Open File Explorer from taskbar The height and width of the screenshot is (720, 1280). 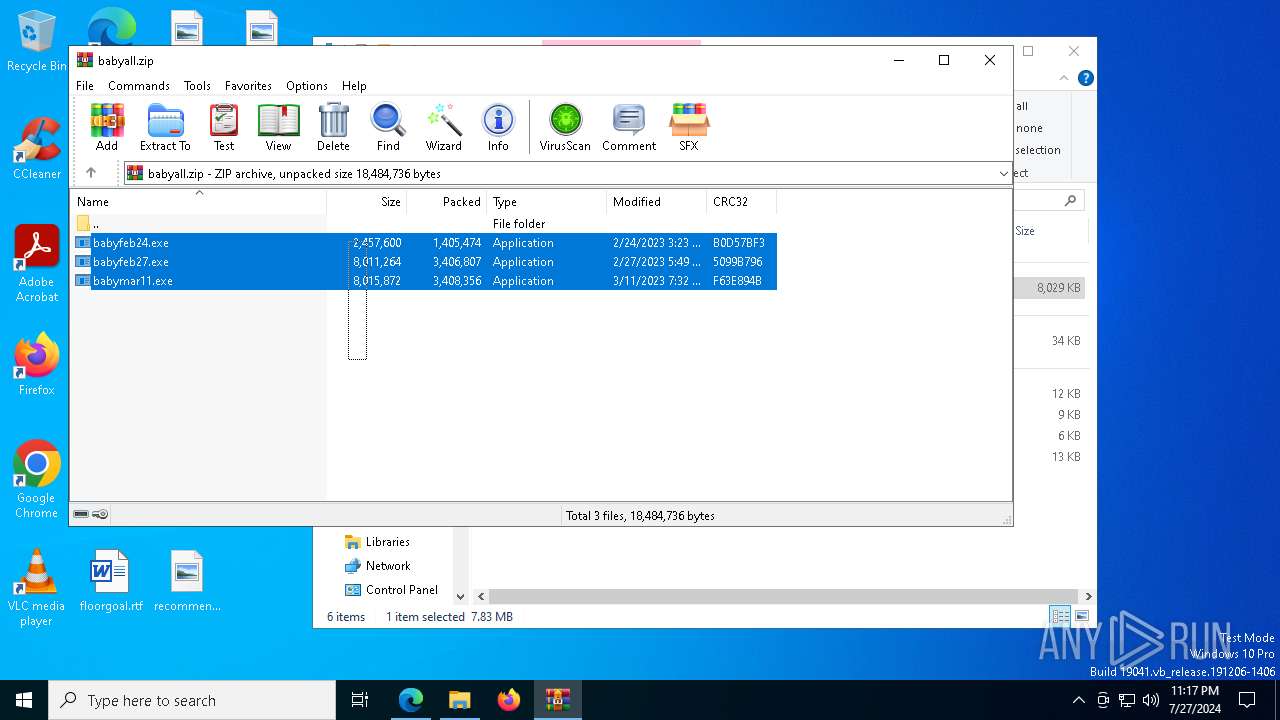click(x=459, y=700)
